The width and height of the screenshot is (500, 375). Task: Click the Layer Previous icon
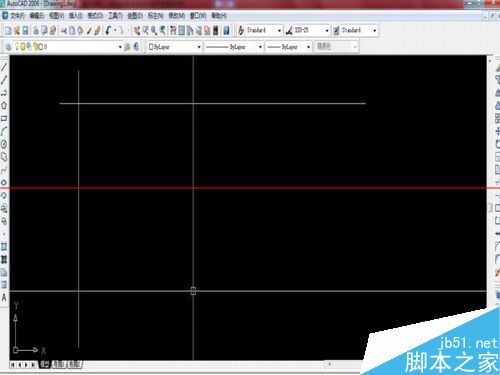point(136,47)
